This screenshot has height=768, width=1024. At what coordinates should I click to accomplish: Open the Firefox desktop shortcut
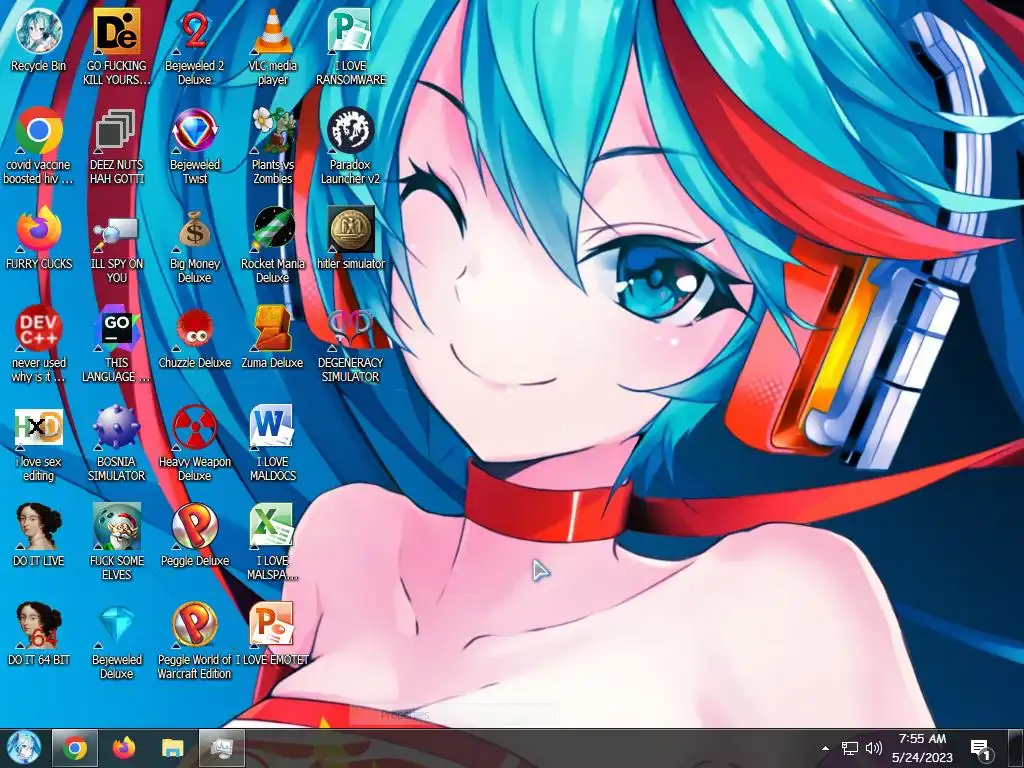point(39,238)
